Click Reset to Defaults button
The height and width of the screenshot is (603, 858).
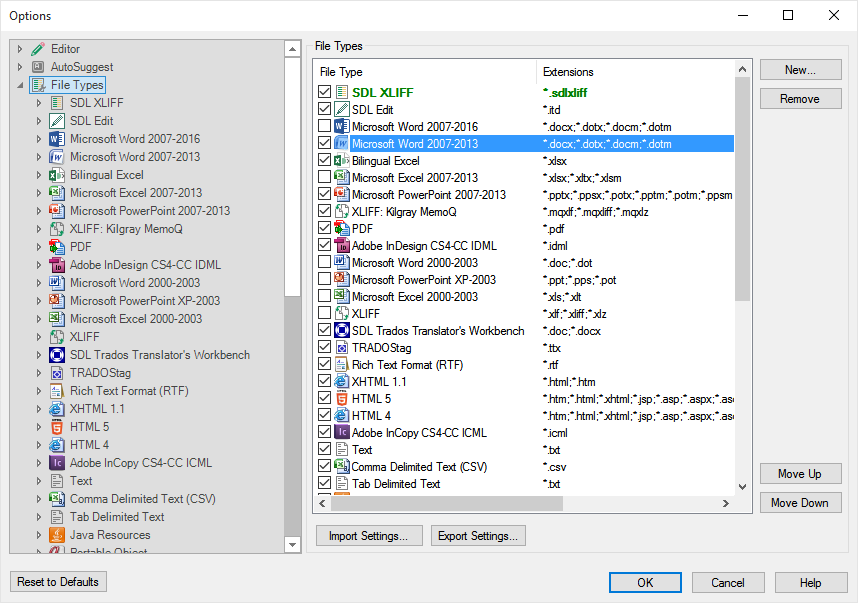(x=58, y=582)
